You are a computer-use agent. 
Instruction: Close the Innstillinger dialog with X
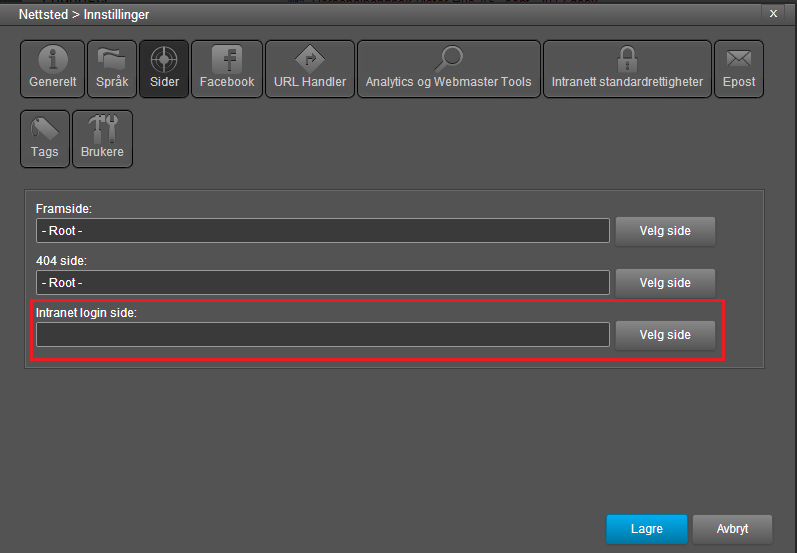pos(772,13)
